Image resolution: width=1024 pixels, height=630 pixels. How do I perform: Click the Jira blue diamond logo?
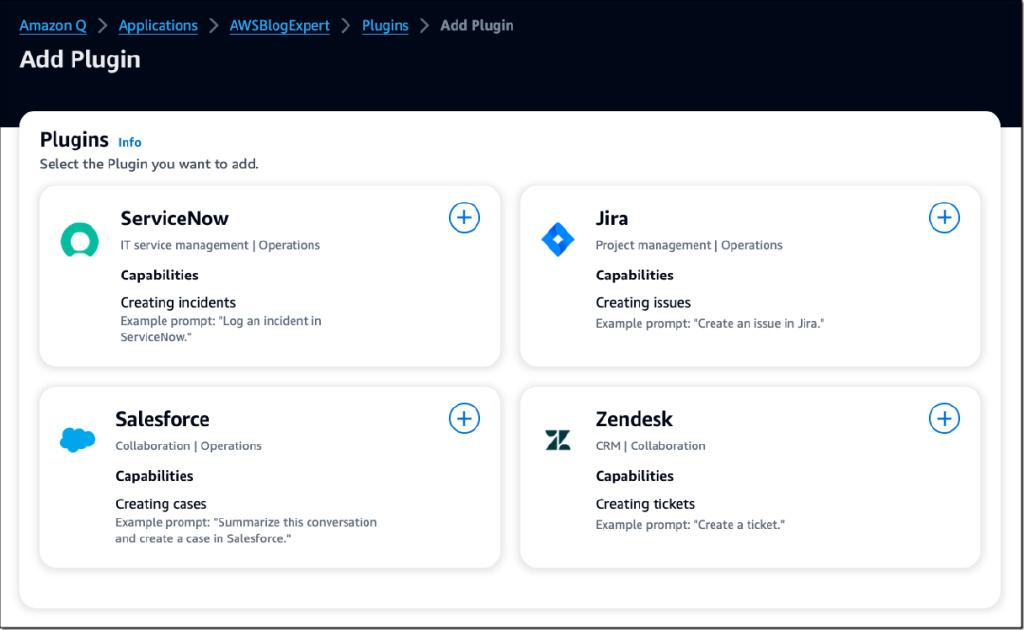(x=558, y=240)
